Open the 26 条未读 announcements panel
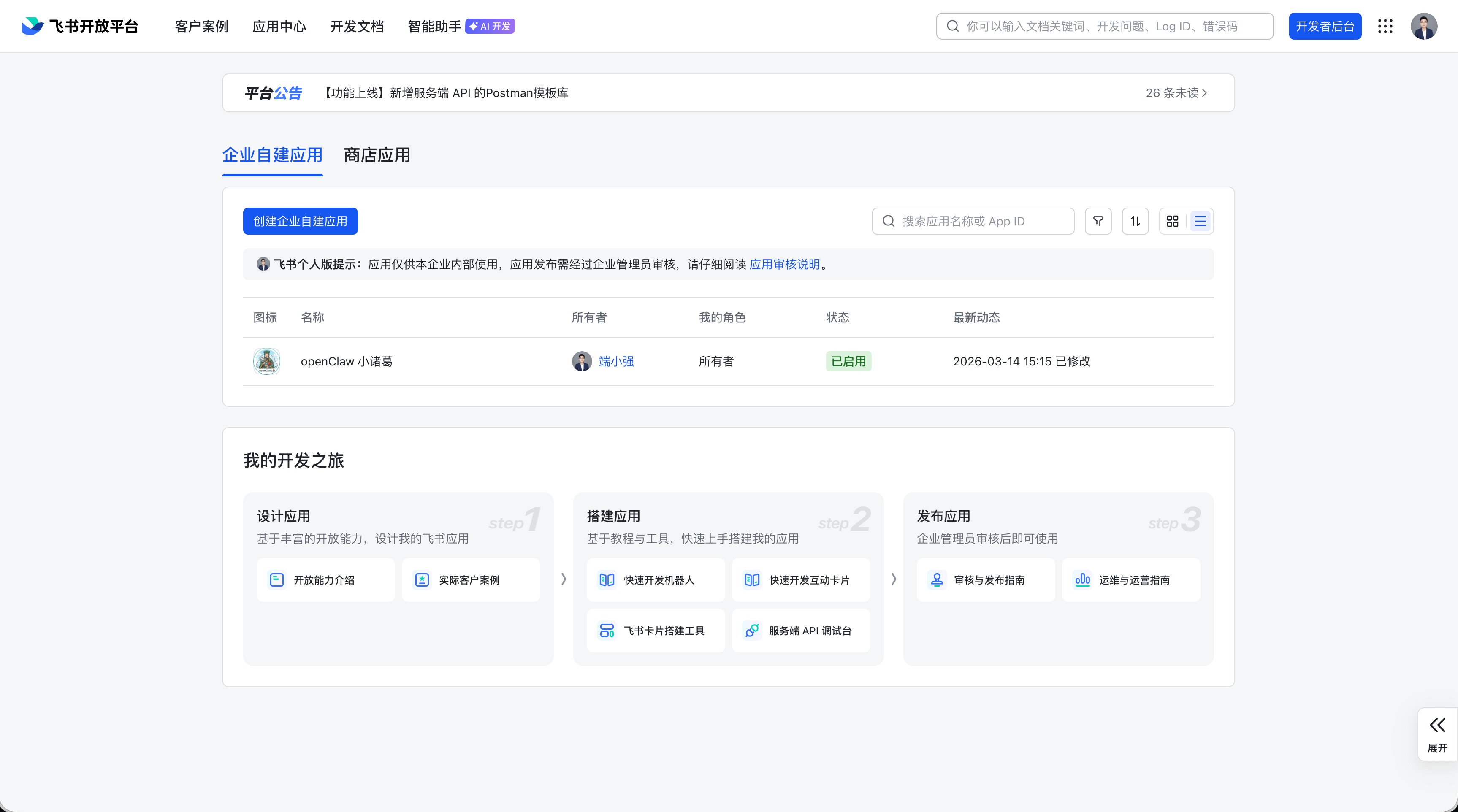The height and width of the screenshot is (812, 1458). click(x=1176, y=93)
